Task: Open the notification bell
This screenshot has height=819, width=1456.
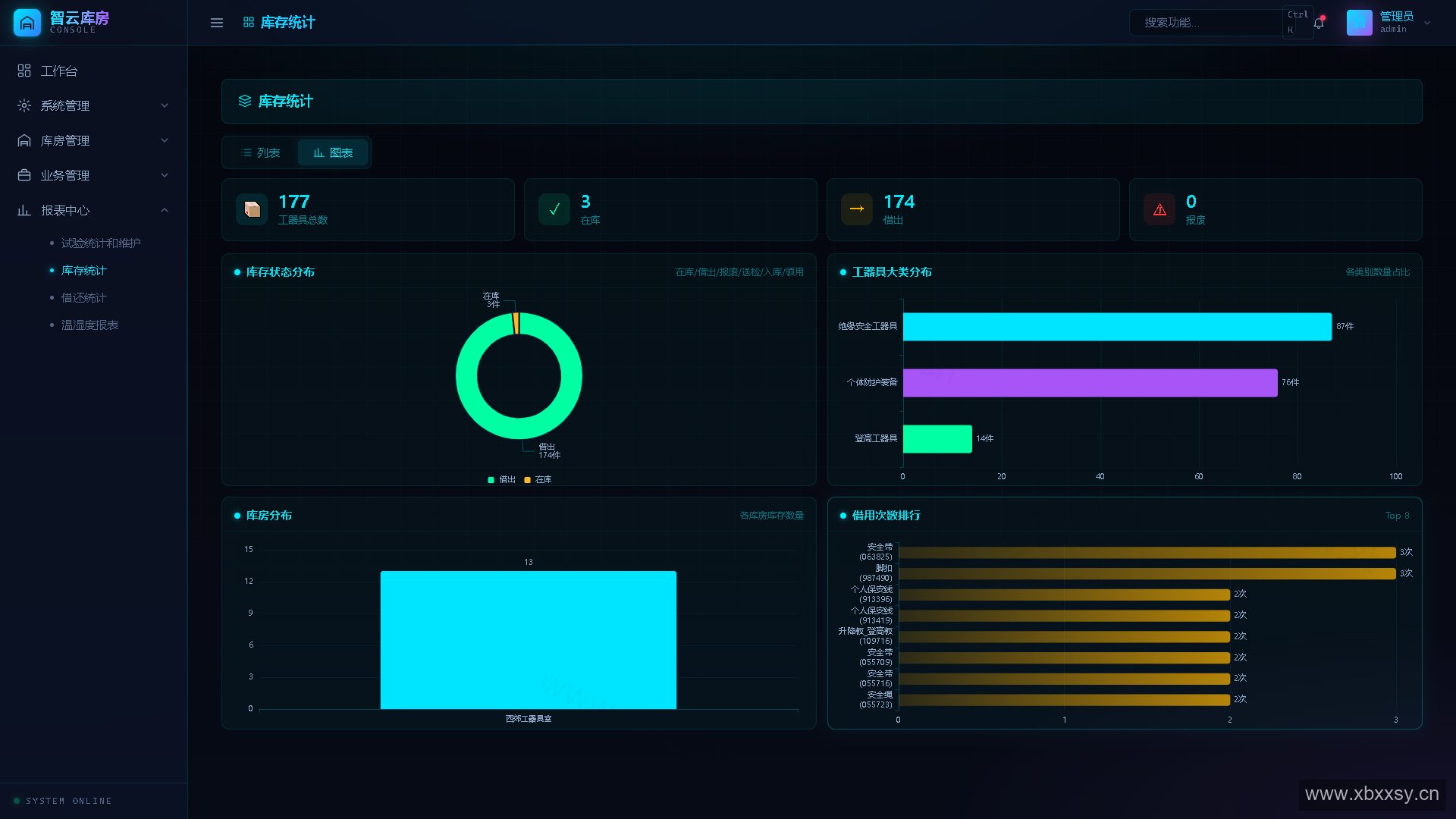Action: point(1319,23)
